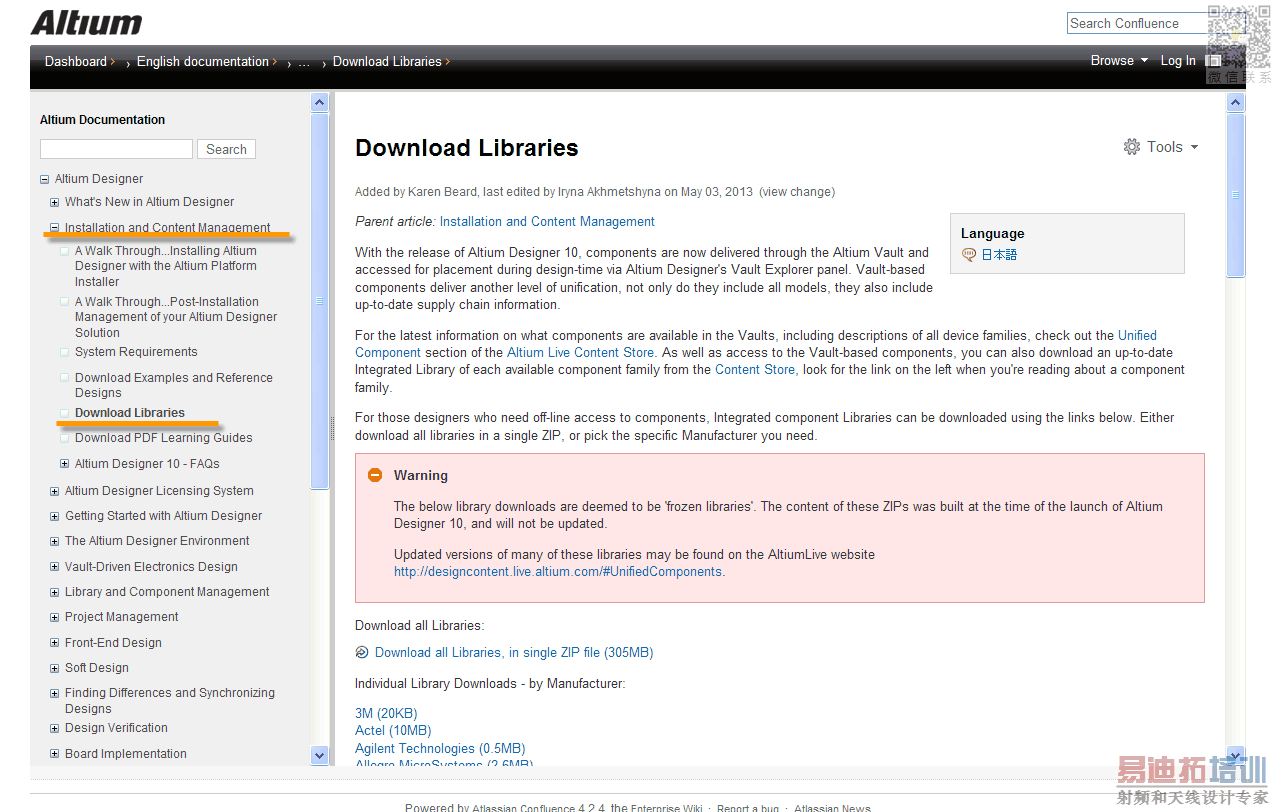Click the sidebar search text field

click(116, 149)
